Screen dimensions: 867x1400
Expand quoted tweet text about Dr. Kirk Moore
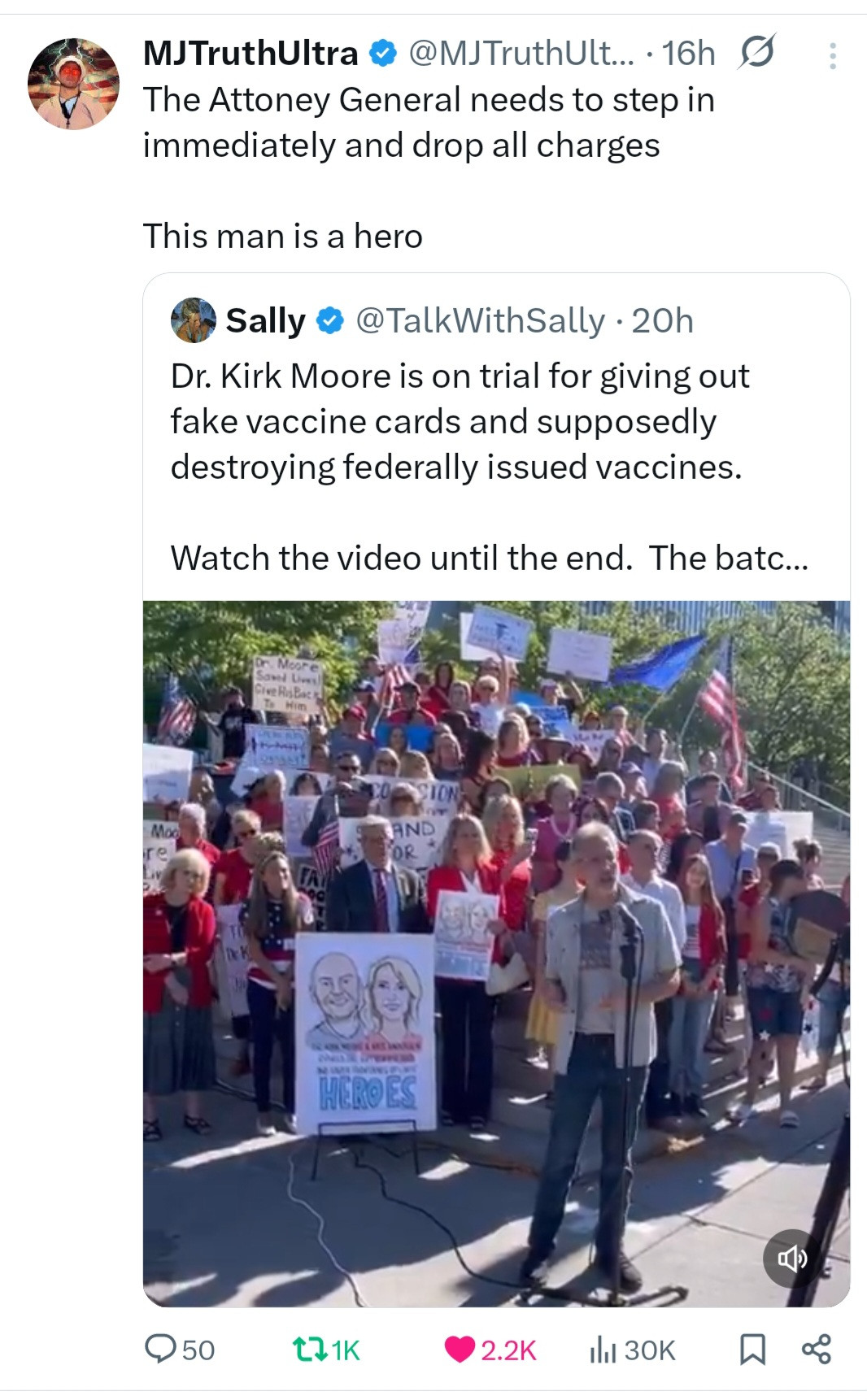point(489,467)
